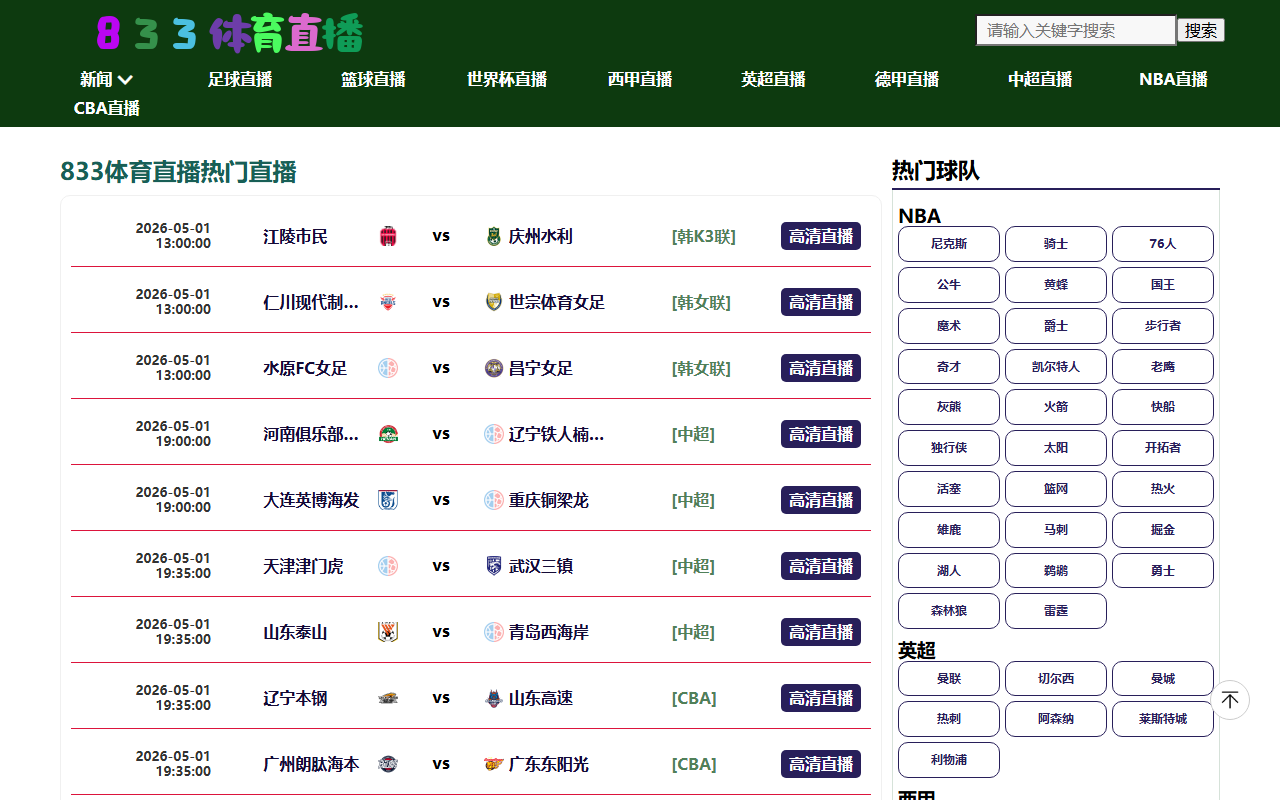Click the 833体育直播热门直播 heading

(x=178, y=172)
